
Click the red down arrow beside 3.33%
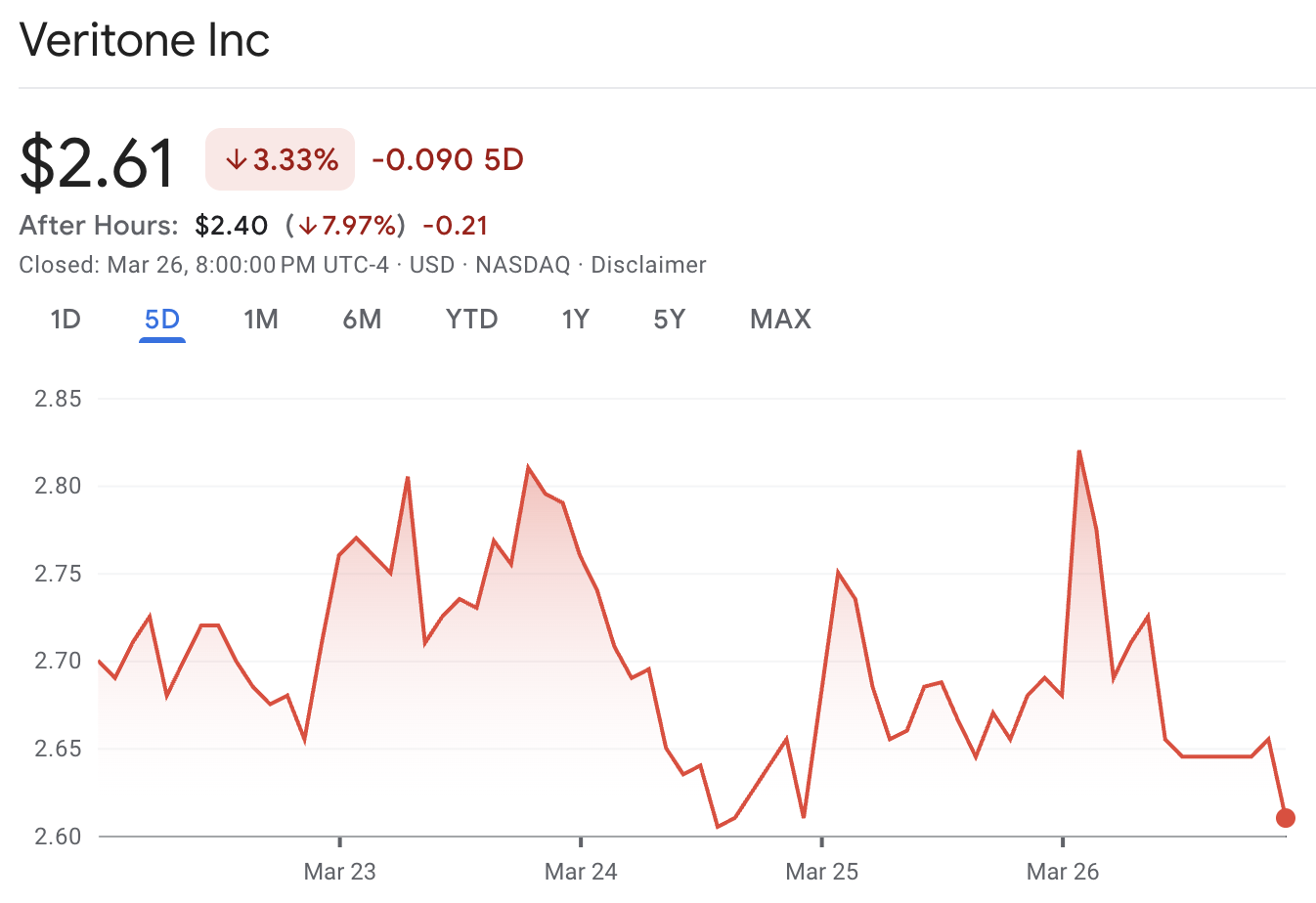tap(238, 158)
